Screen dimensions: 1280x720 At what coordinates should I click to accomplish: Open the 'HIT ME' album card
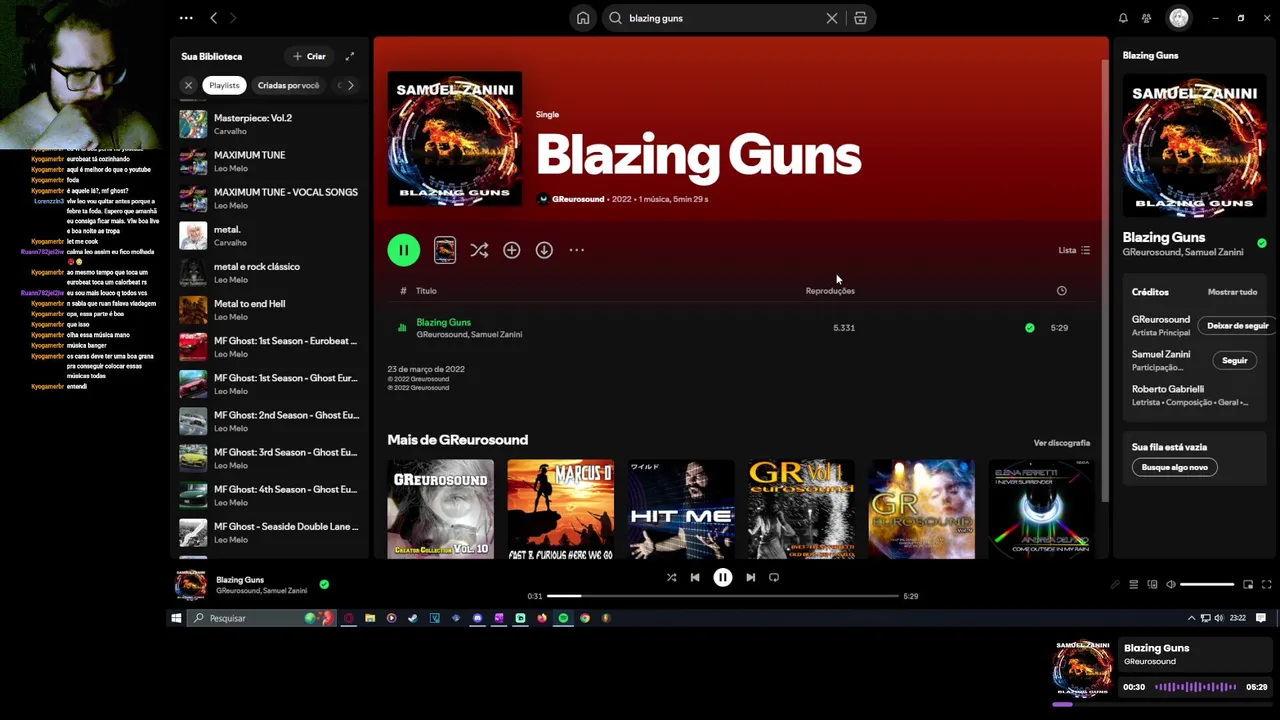(x=681, y=509)
